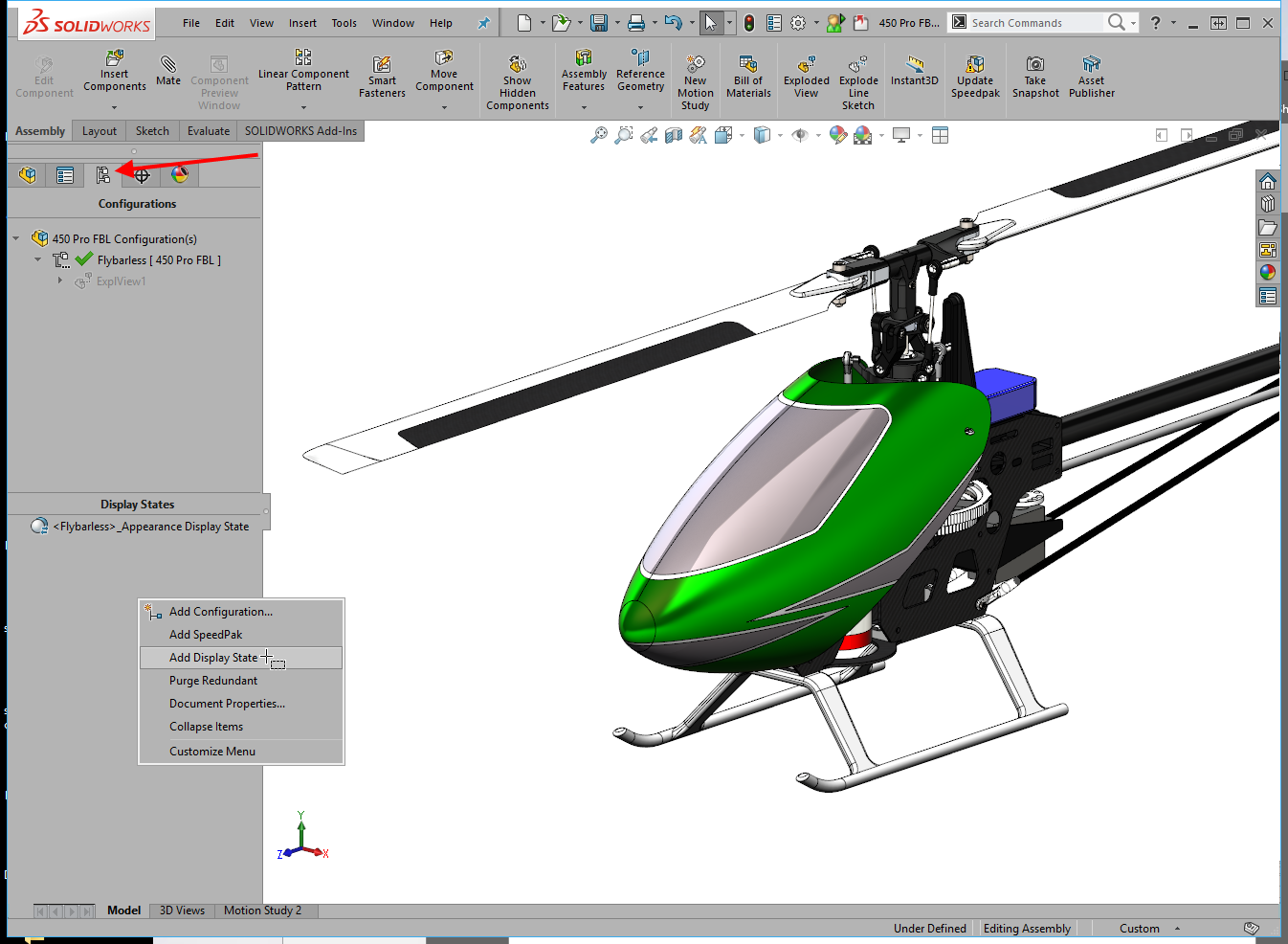1288x944 pixels.
Task: Choose Add Display State from context menu
Action: (x=213, y=658)
